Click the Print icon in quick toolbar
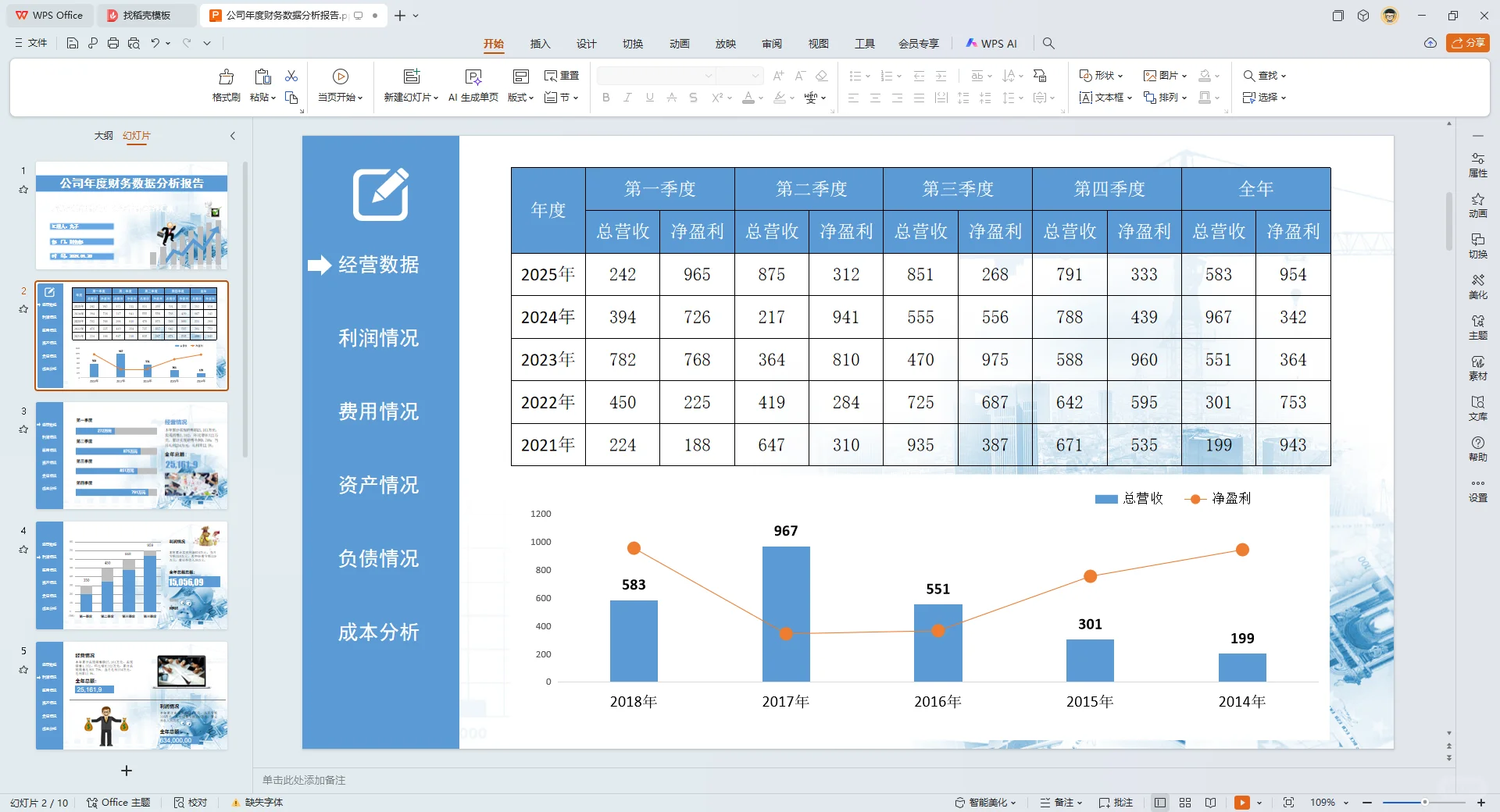Image resolution: width=1500 pixels, height=812 pixels. (x=113, y=43)
